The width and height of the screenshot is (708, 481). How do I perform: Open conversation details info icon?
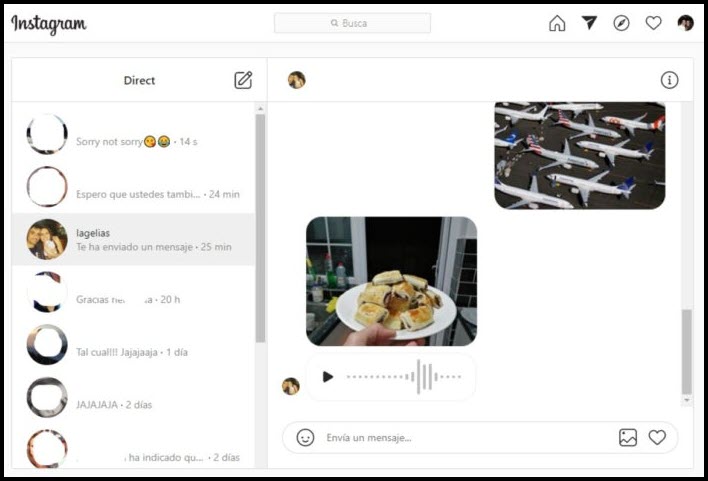(670, 80)
